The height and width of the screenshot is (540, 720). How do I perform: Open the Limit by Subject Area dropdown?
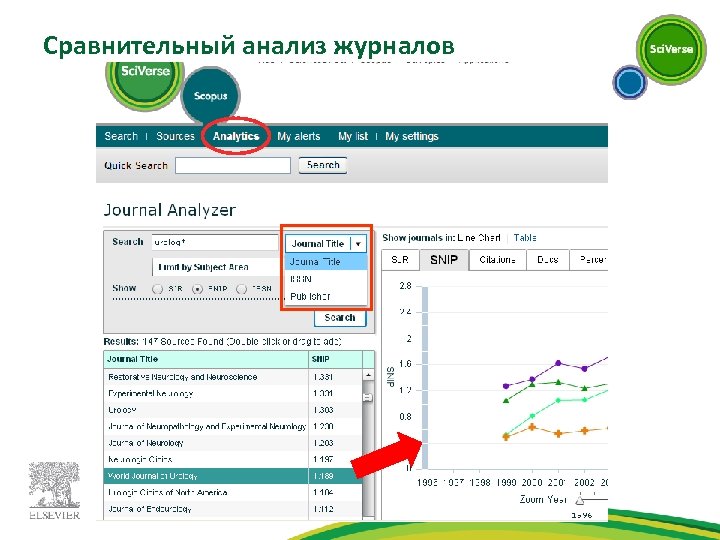(x=216, y=267)
